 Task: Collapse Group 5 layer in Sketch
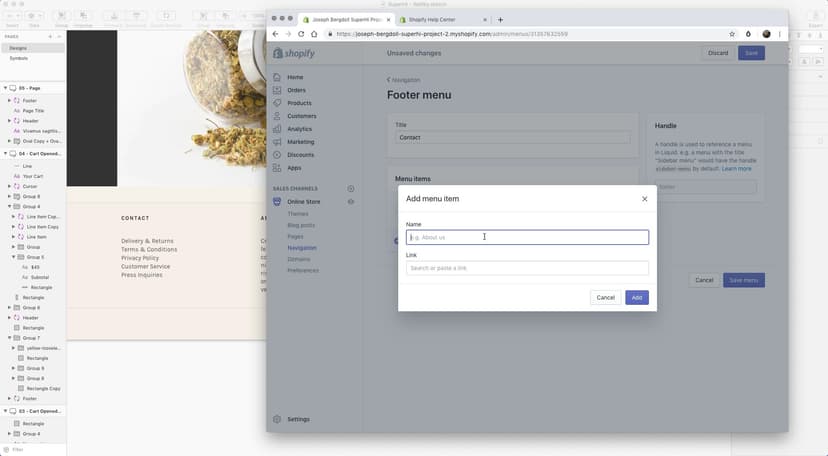pos(14,257)
